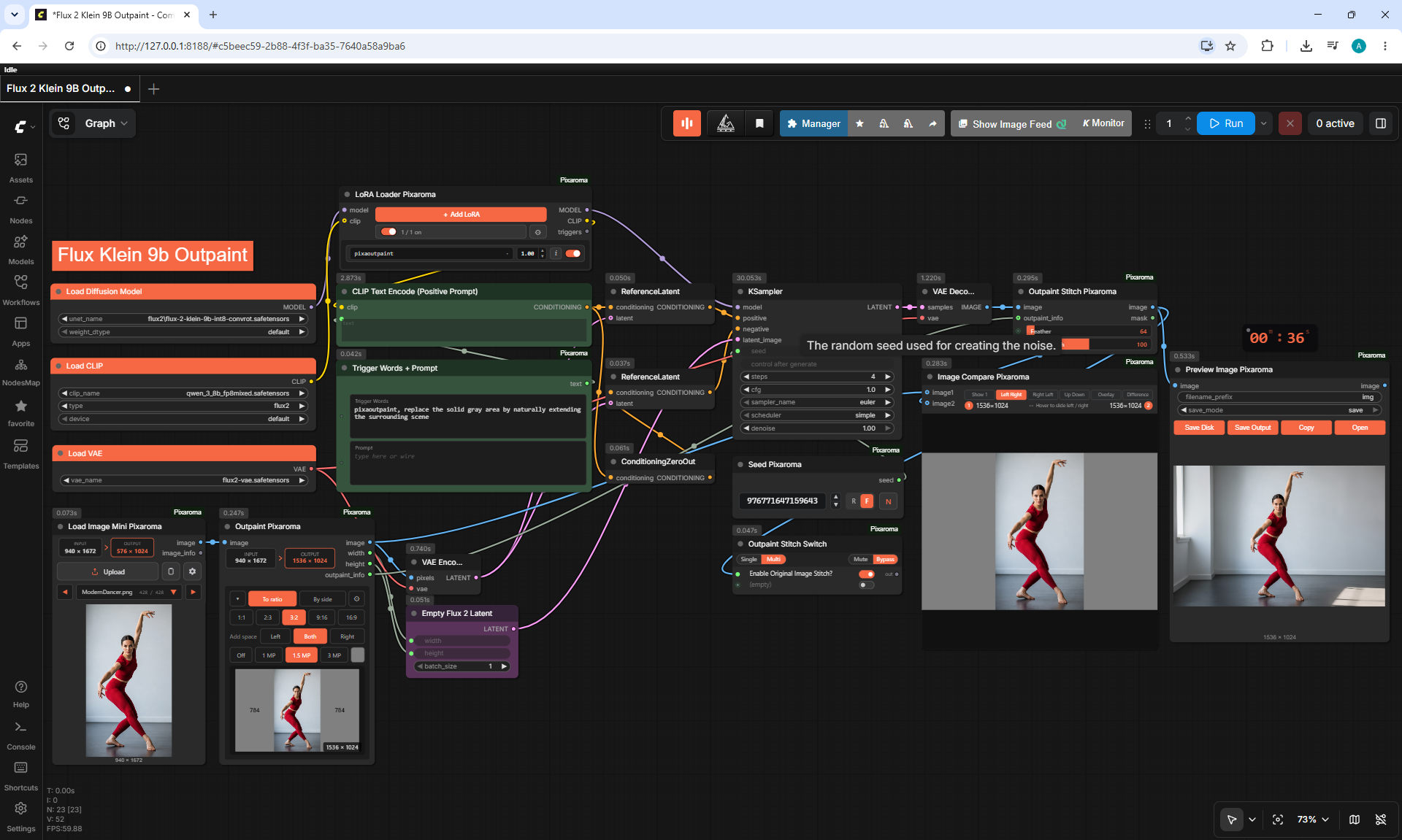
Task: Click the red cancel X button
Action: click(1290, 123)
